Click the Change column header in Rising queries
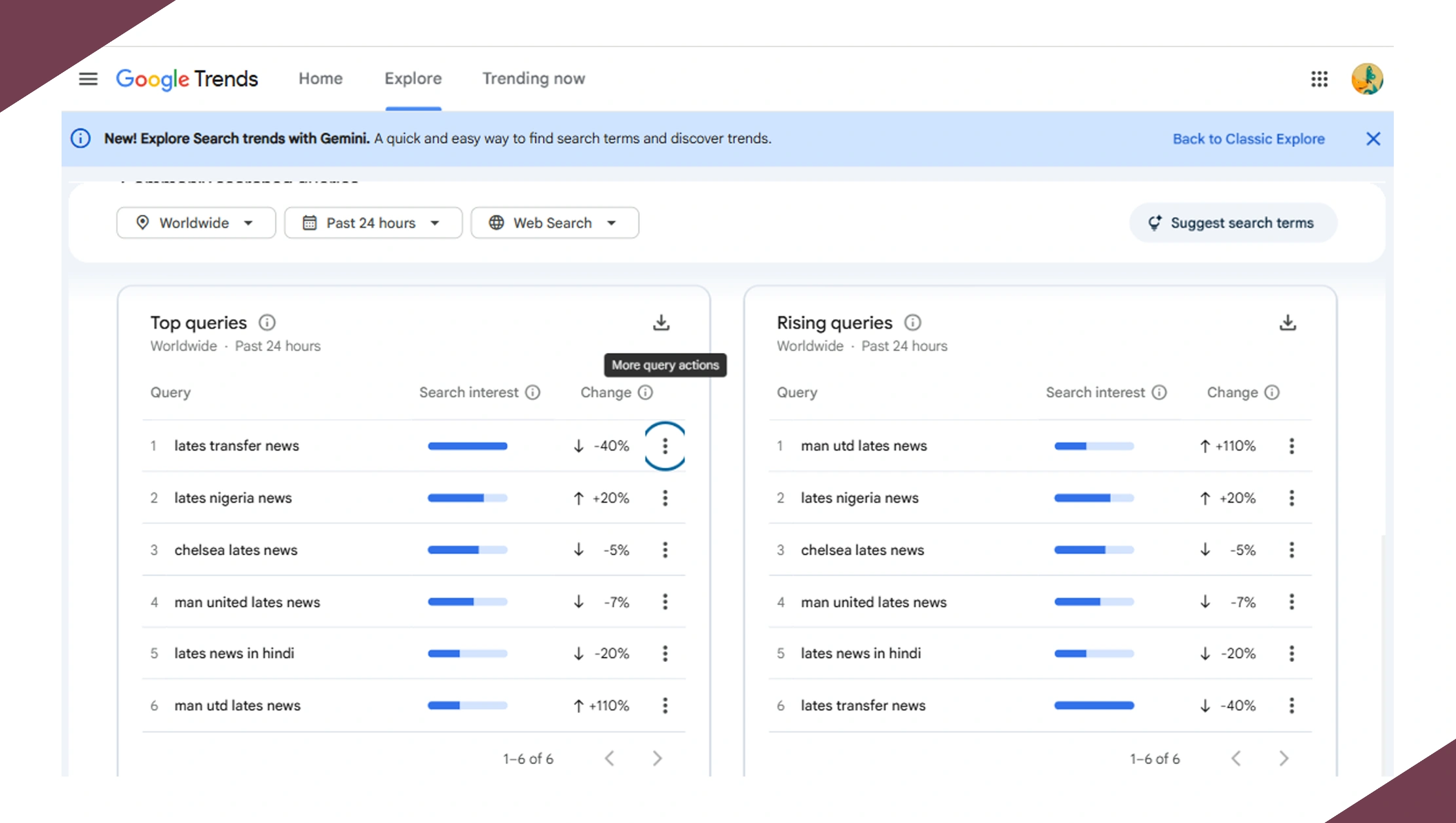This screenshot has height=823, width=1456. [1233, 392]
